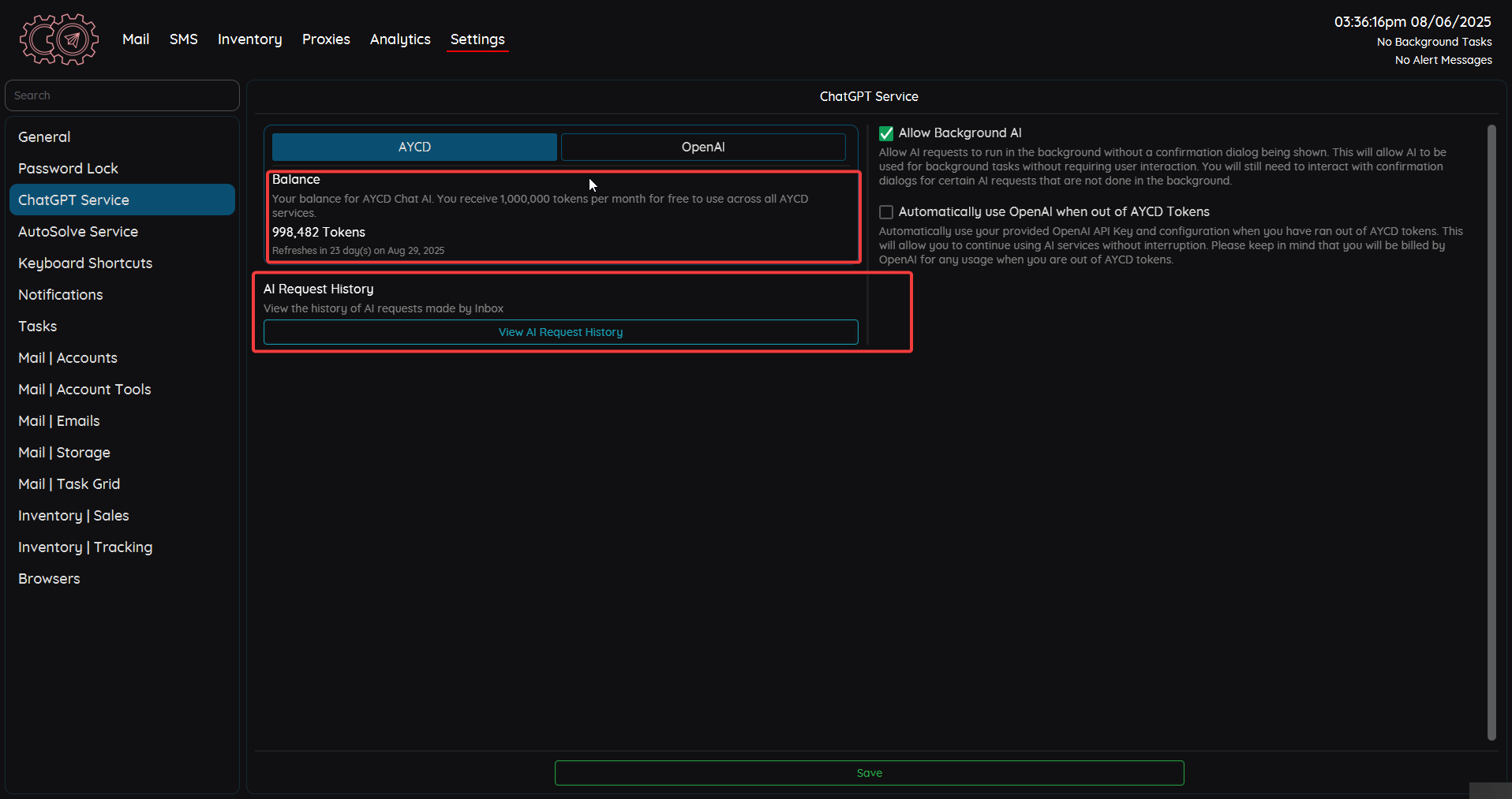Navigate to the Inventory section
Image resolution: width=1512 pixels, height=799 pixels.
pos(249,39)
